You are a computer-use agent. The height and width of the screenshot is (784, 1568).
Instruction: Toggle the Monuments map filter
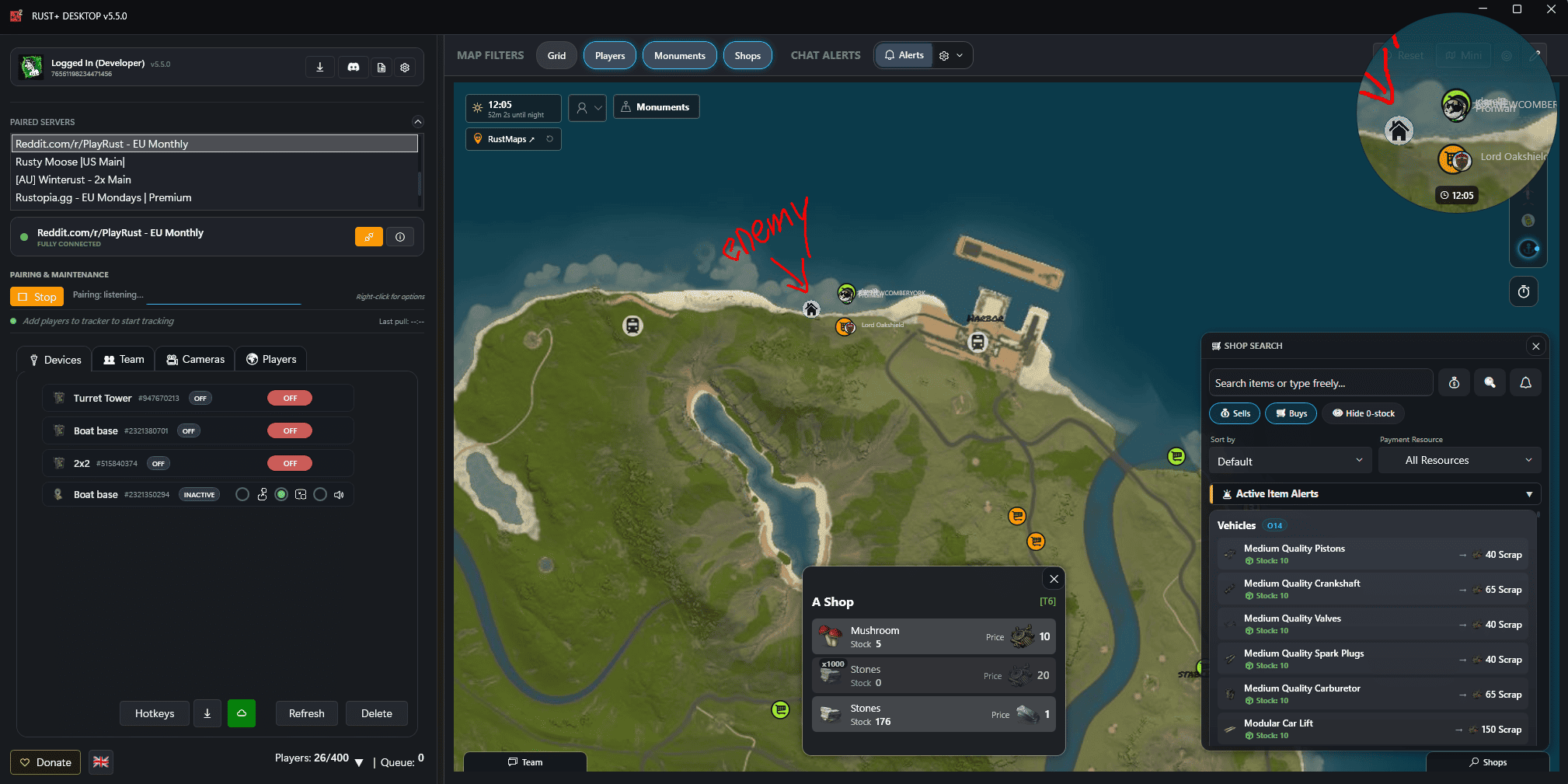[x=680, y=55]
